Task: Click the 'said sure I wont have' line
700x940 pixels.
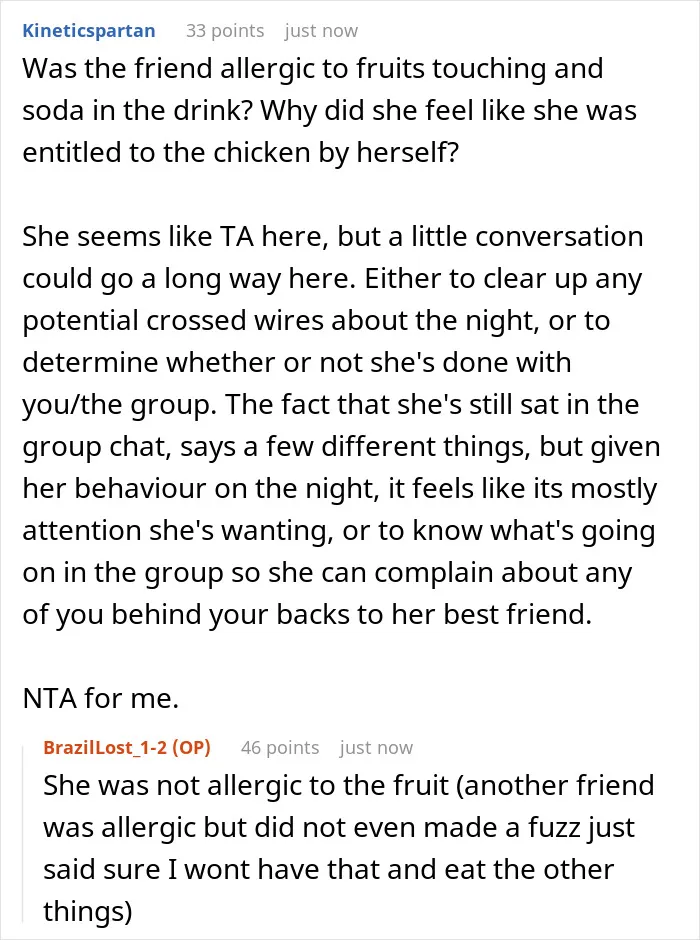Action: 329,869
